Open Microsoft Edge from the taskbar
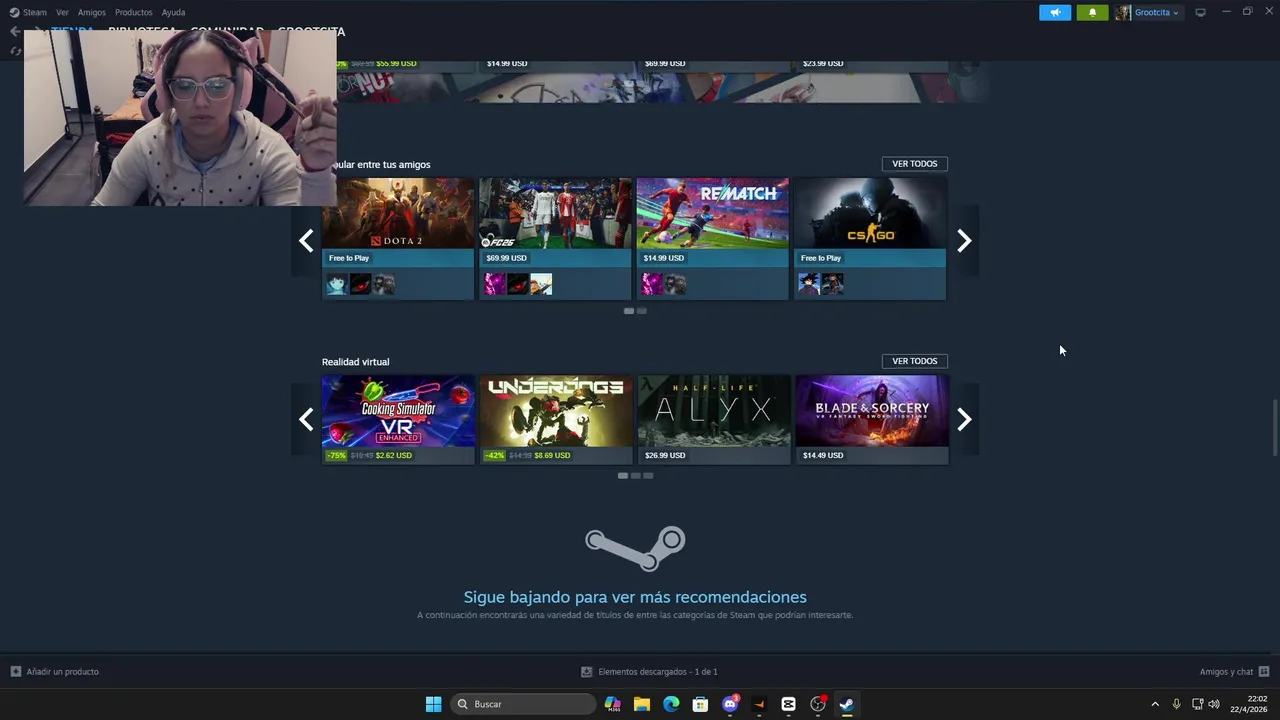The image size is (1280, 720). [x=671, y=704]
